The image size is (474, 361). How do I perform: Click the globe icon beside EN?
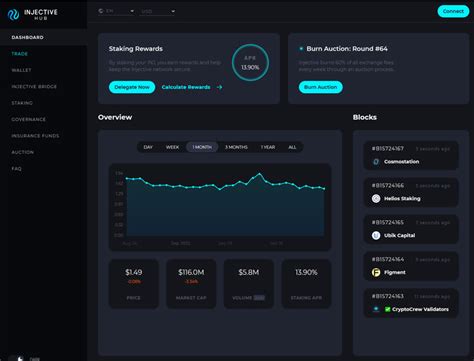pos(101,11)
